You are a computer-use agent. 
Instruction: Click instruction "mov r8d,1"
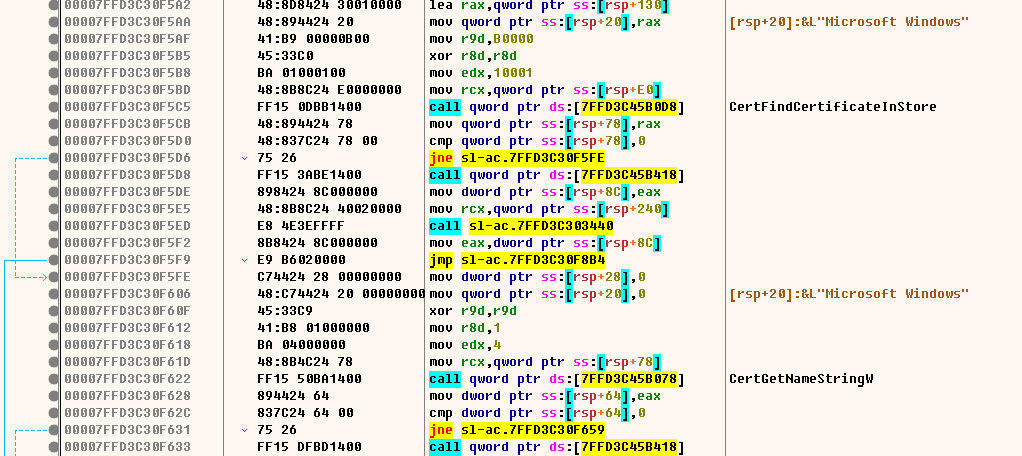[x=465, y=328]
